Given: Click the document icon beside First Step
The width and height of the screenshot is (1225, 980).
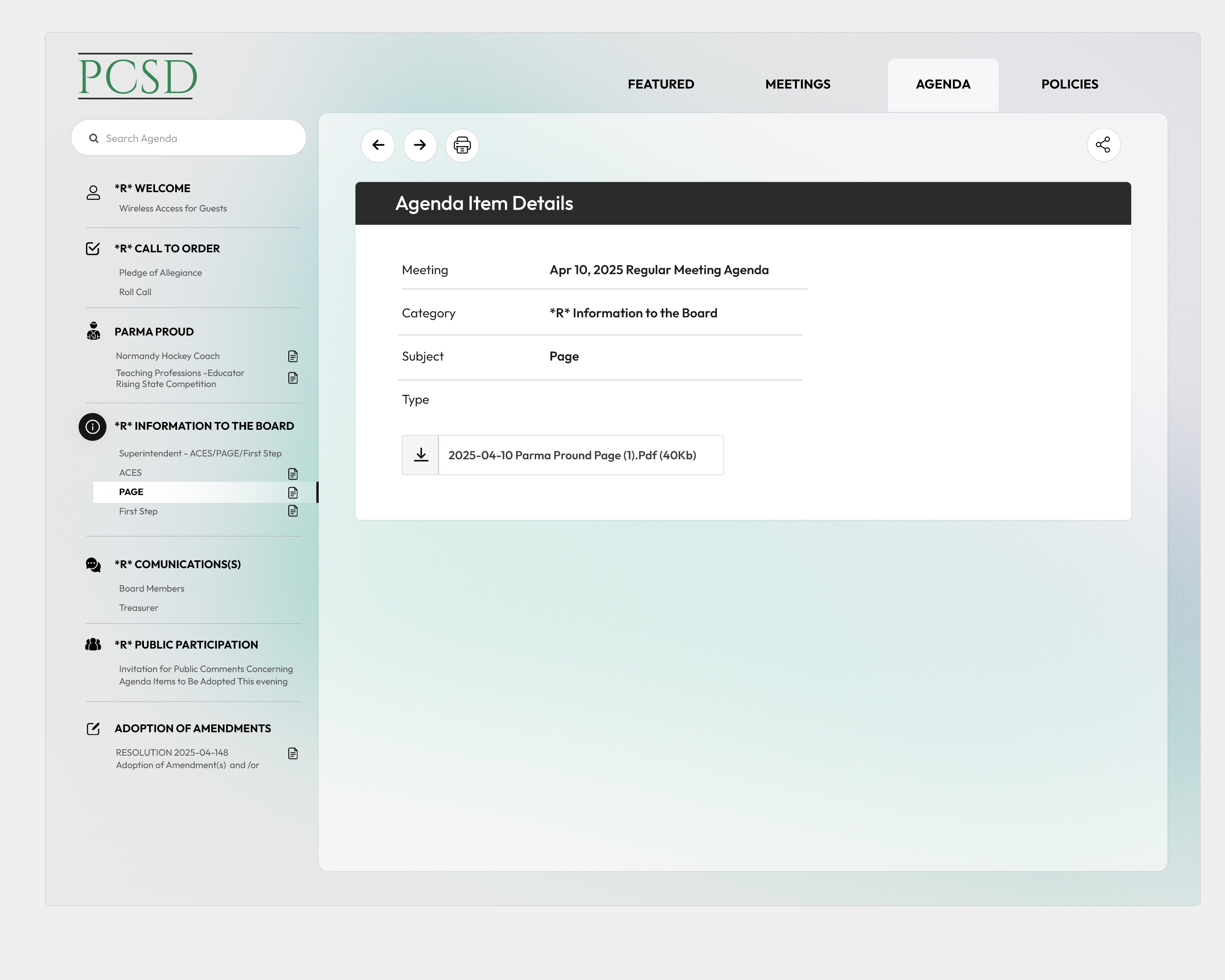Looking at the screenshot, I should pos(292,511).
